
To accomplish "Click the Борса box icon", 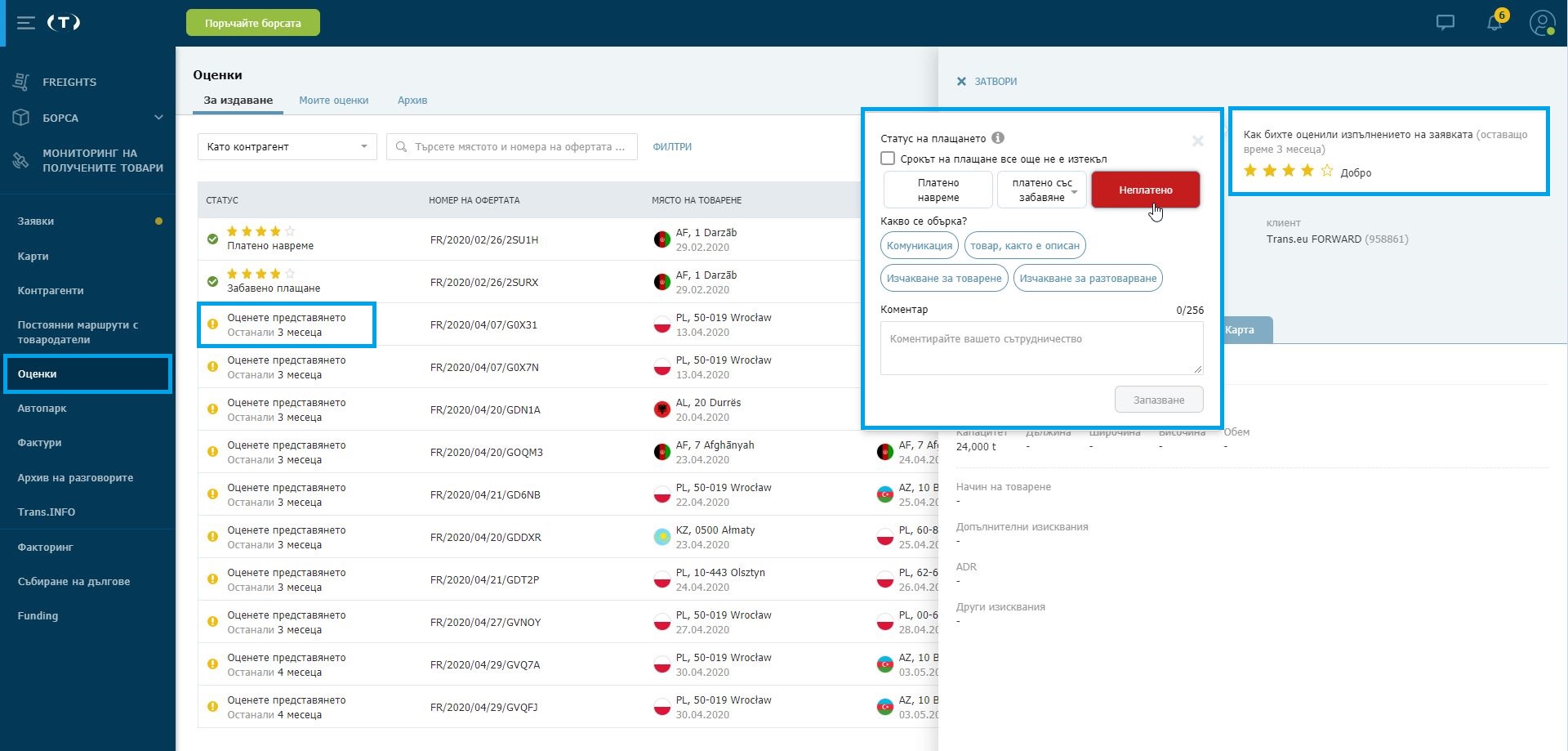I will 21,118.
